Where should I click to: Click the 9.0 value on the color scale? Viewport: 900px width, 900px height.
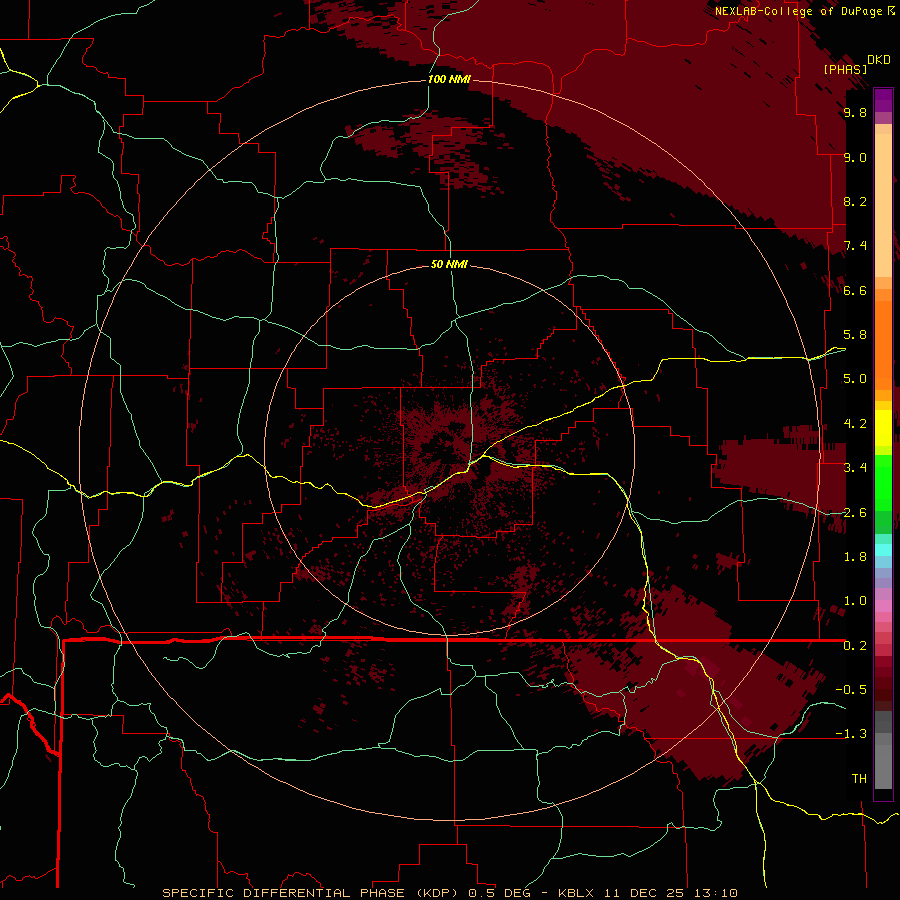pyautogui.click(x=855, y=157)
